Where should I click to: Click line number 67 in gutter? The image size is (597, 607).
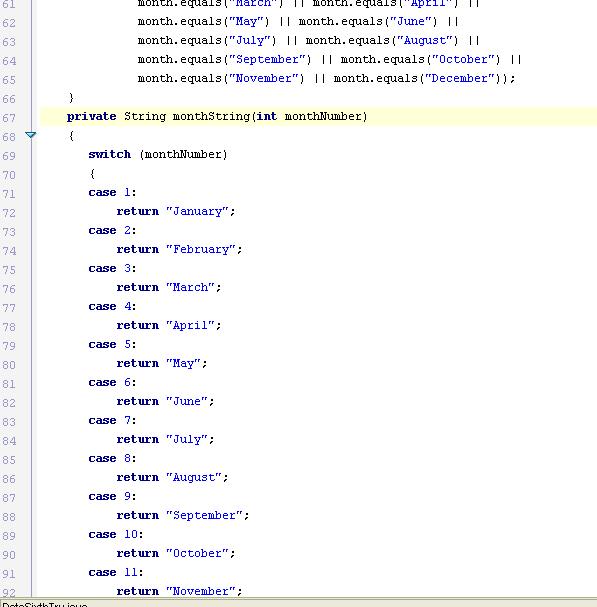click(x=9, y=118)
